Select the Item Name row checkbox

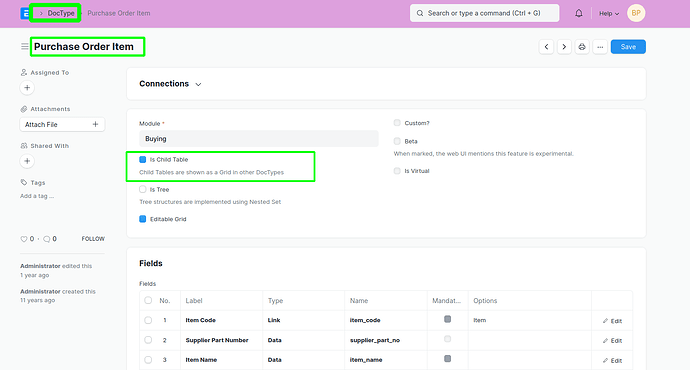click(x=148, y=359)
